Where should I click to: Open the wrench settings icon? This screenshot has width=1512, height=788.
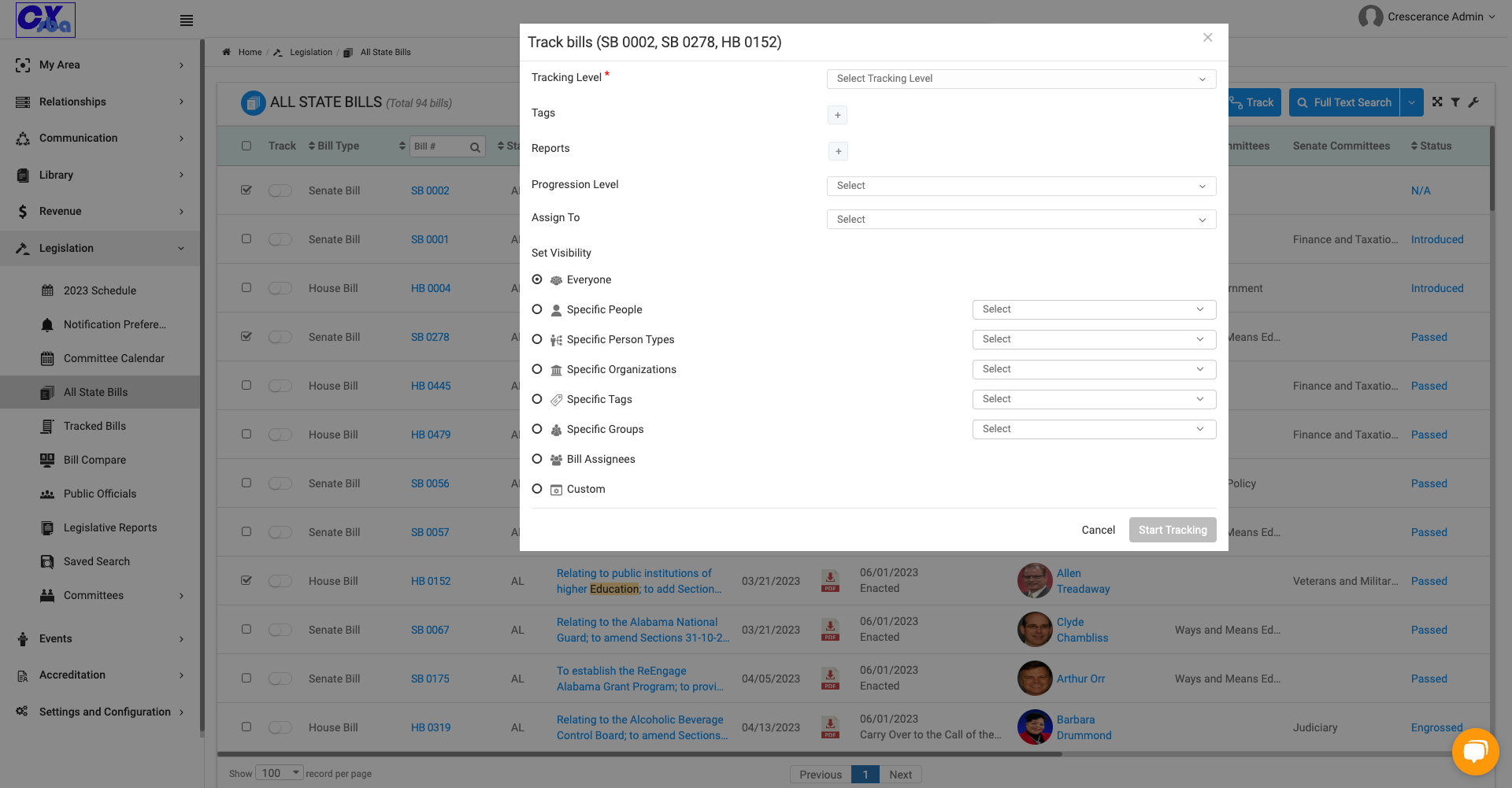click(1473, 102)
